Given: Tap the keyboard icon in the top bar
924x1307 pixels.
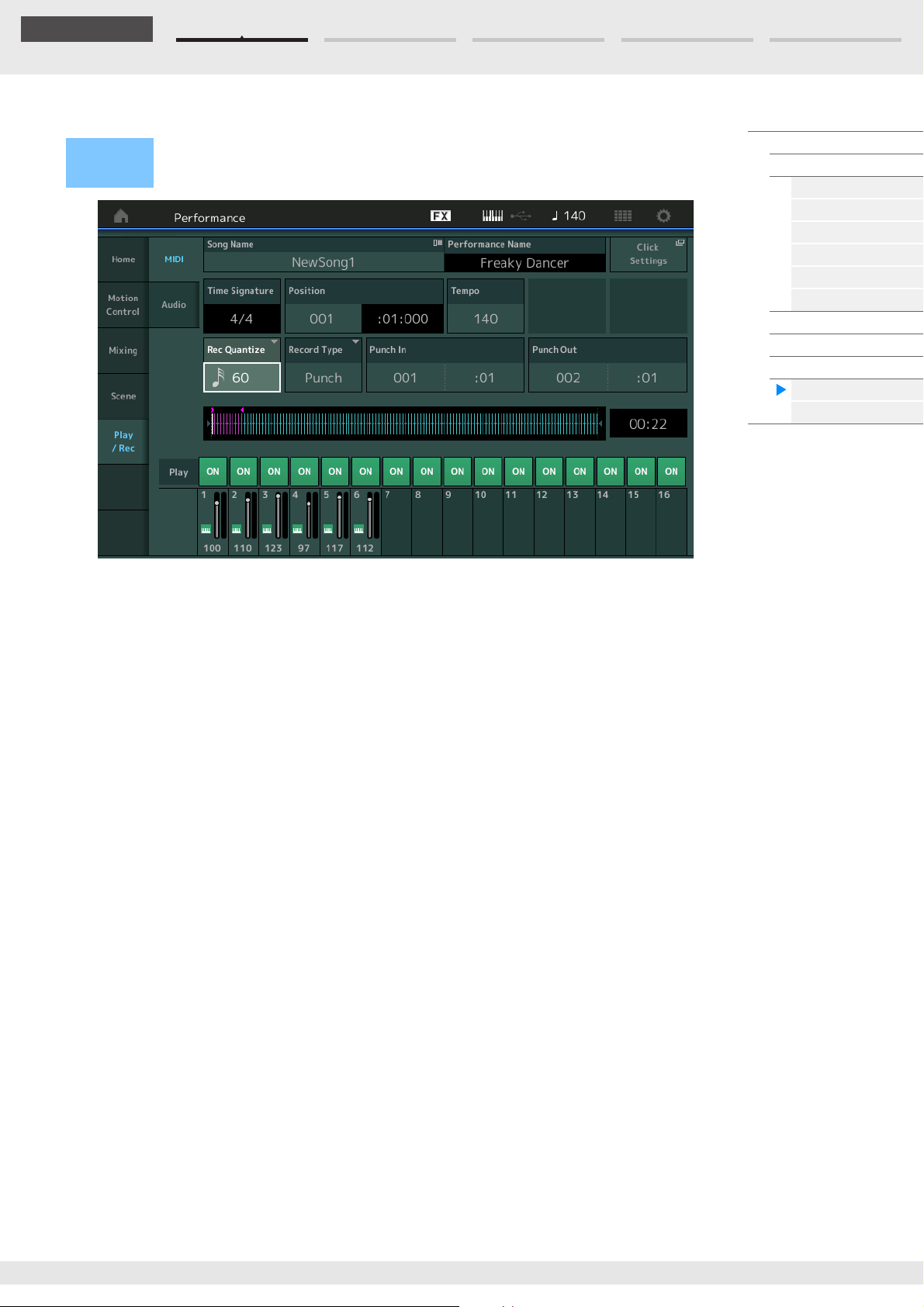Looking at the screenshot, I should point(493,216).
